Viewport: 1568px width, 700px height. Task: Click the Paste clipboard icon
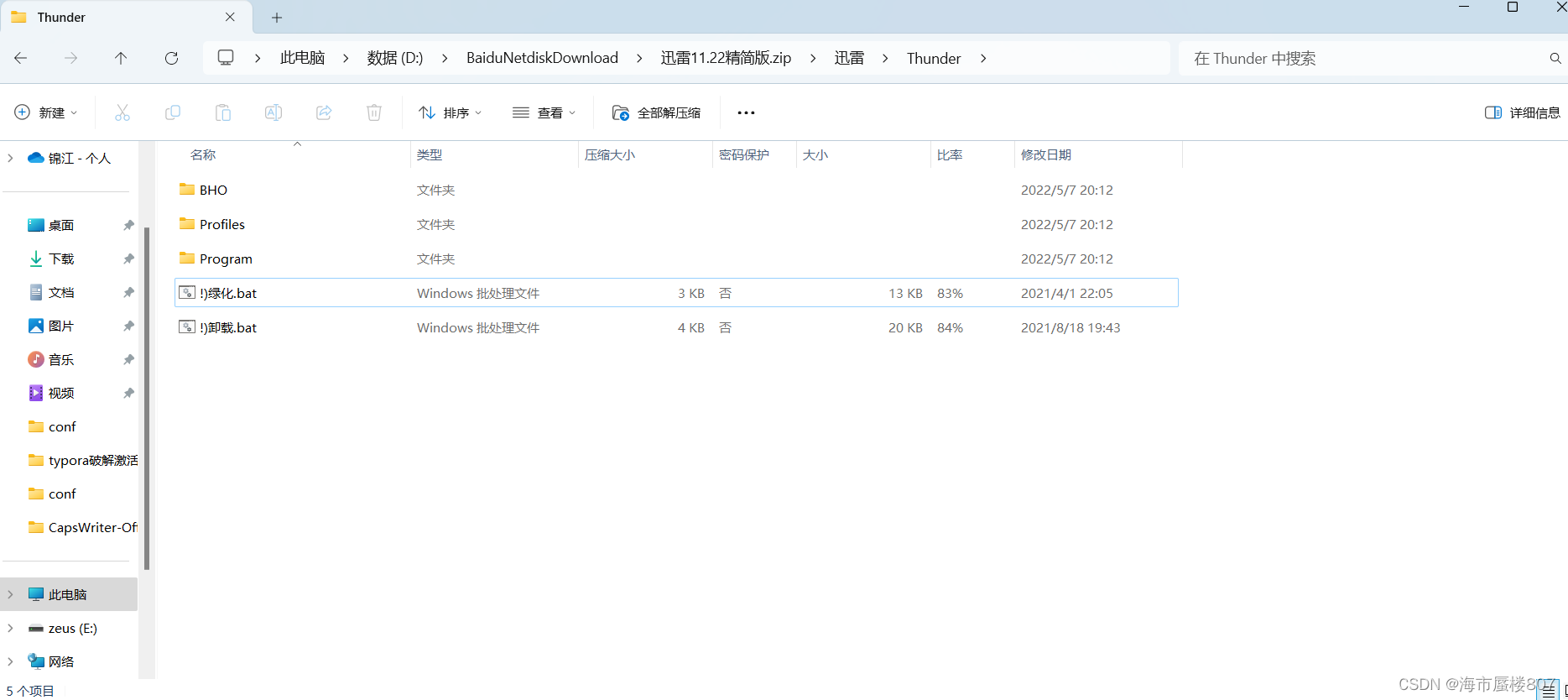(x=223, y=112)
